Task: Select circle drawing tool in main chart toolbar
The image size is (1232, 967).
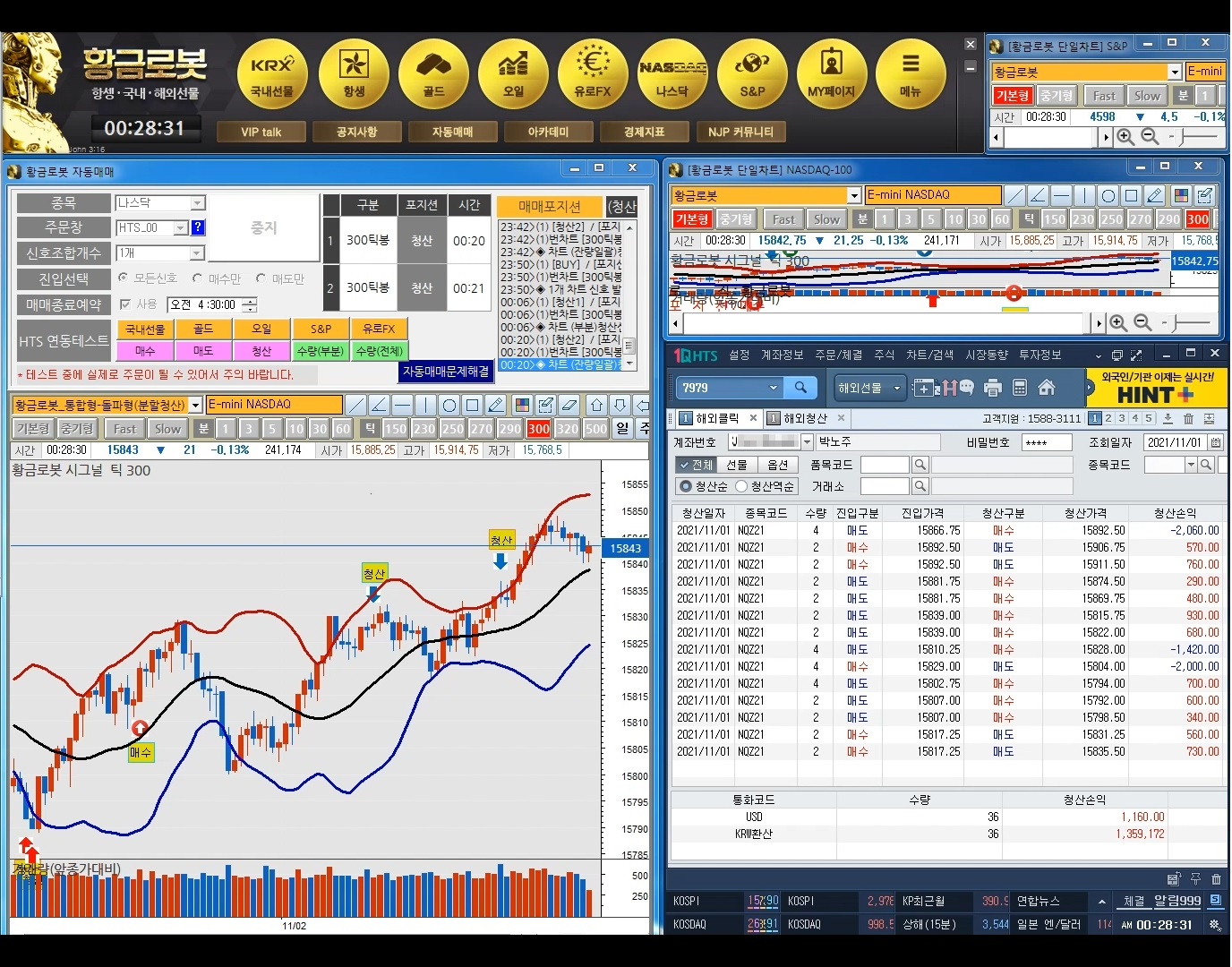Action: (x=449, y=405)
